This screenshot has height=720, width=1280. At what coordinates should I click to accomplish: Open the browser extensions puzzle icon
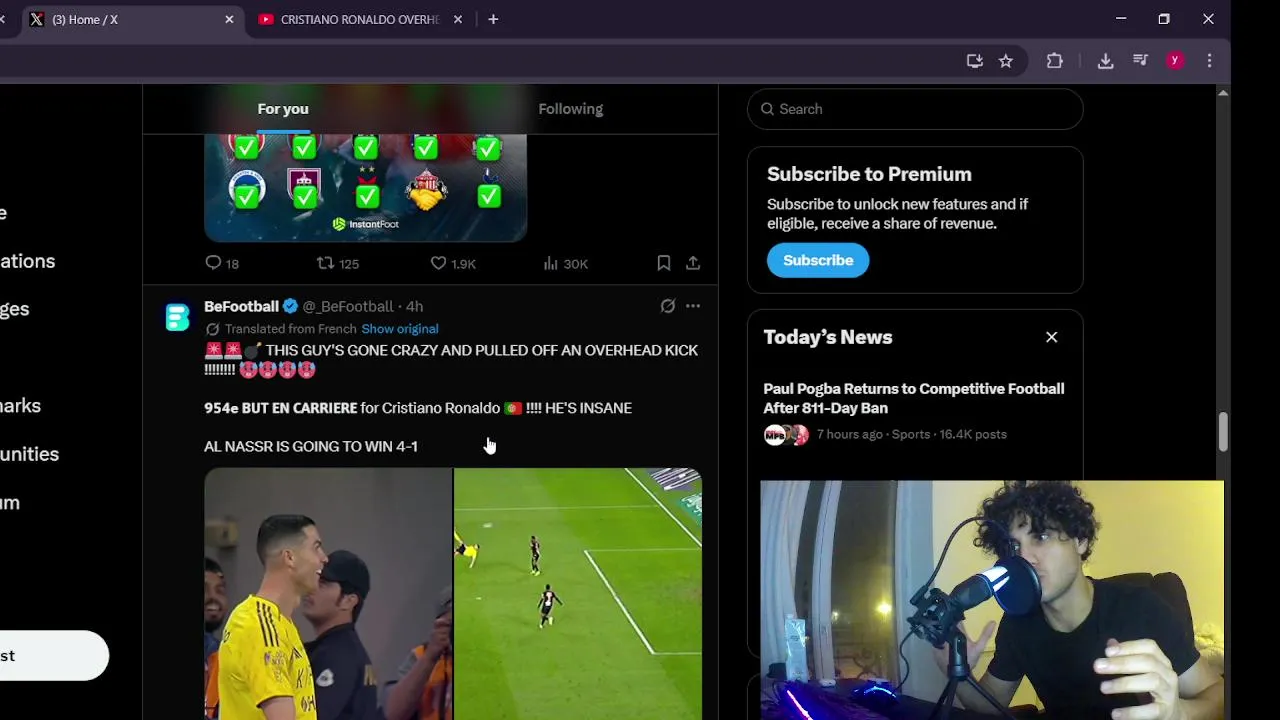point(1054,61)
